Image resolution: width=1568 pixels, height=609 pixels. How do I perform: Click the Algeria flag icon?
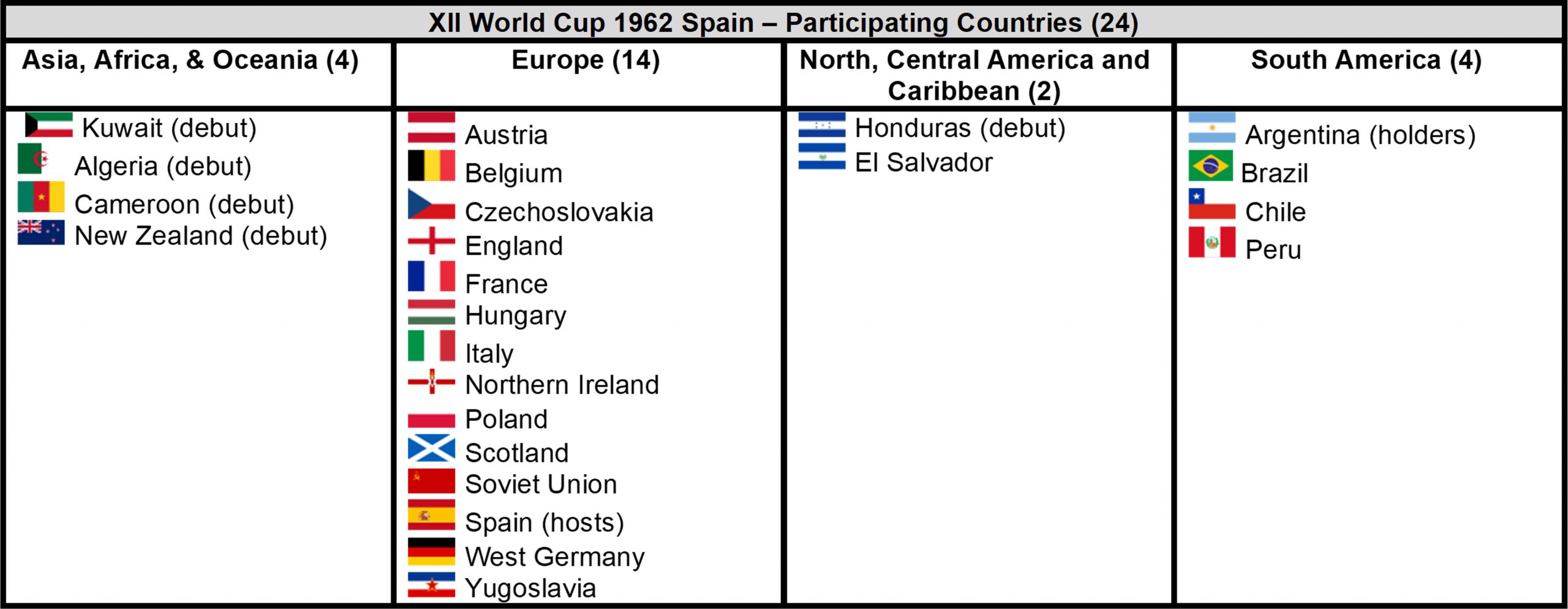[x=34, y=159]
